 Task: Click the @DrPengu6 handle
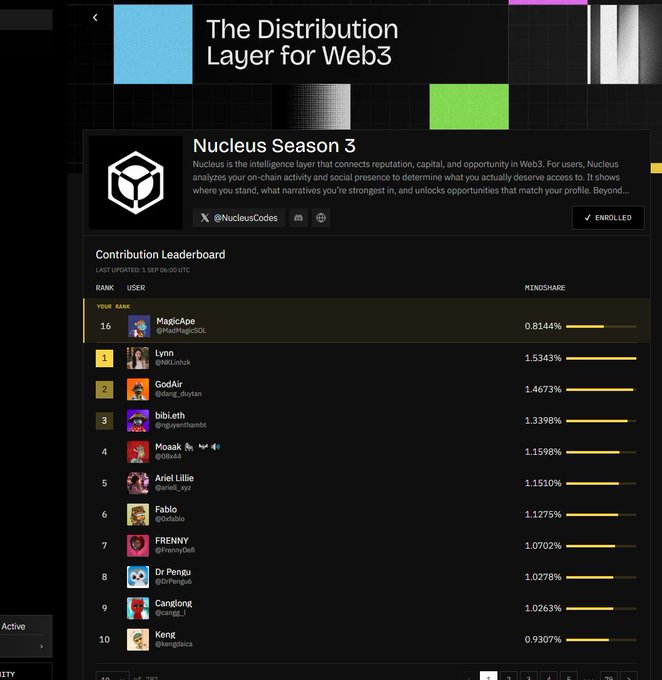(173, 581)
